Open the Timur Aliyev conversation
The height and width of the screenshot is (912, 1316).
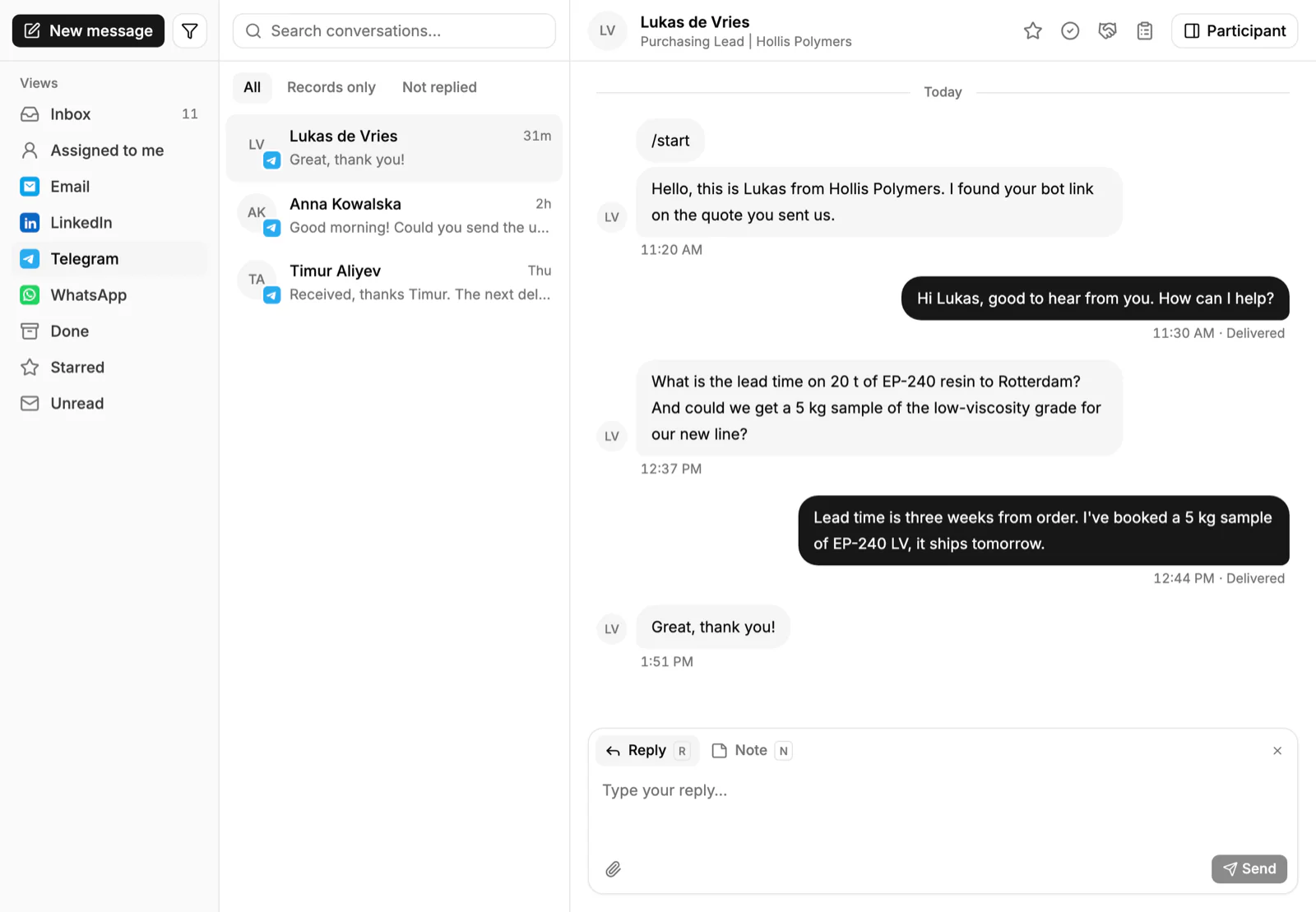point(395,283)
